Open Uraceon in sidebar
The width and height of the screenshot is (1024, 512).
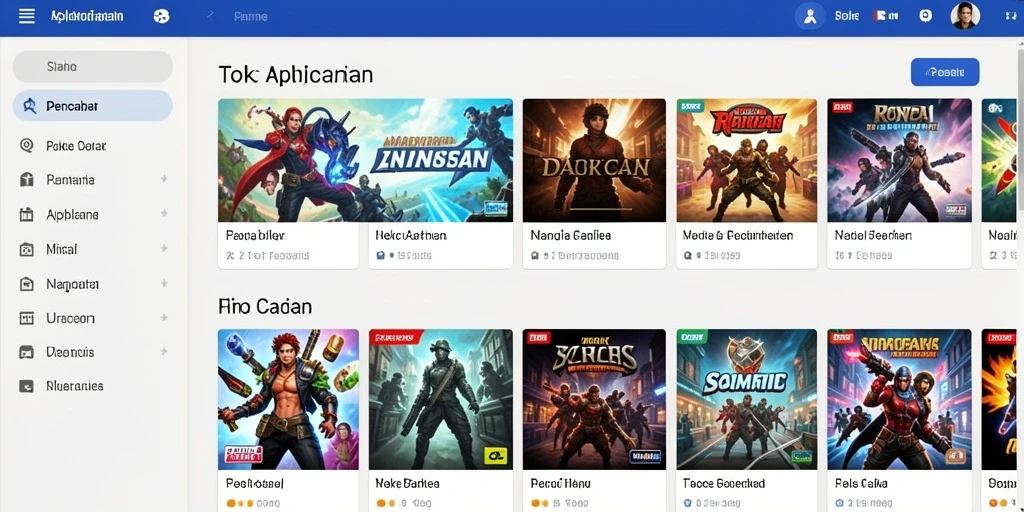click(71, 318)
